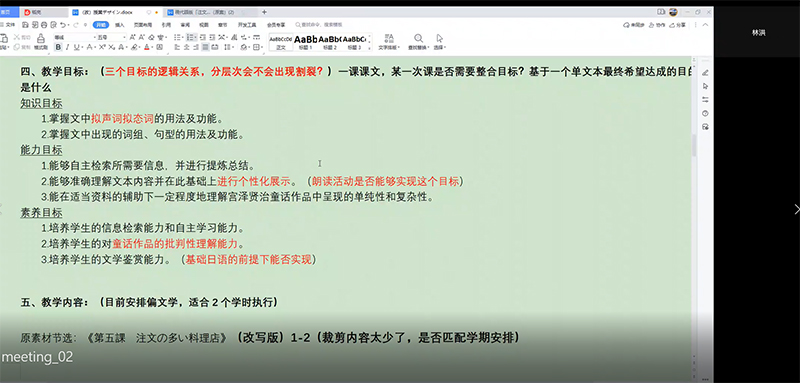This screenshot has width=800, height=383.
Task: Click the bullet list icon
Action: [178, 37]
